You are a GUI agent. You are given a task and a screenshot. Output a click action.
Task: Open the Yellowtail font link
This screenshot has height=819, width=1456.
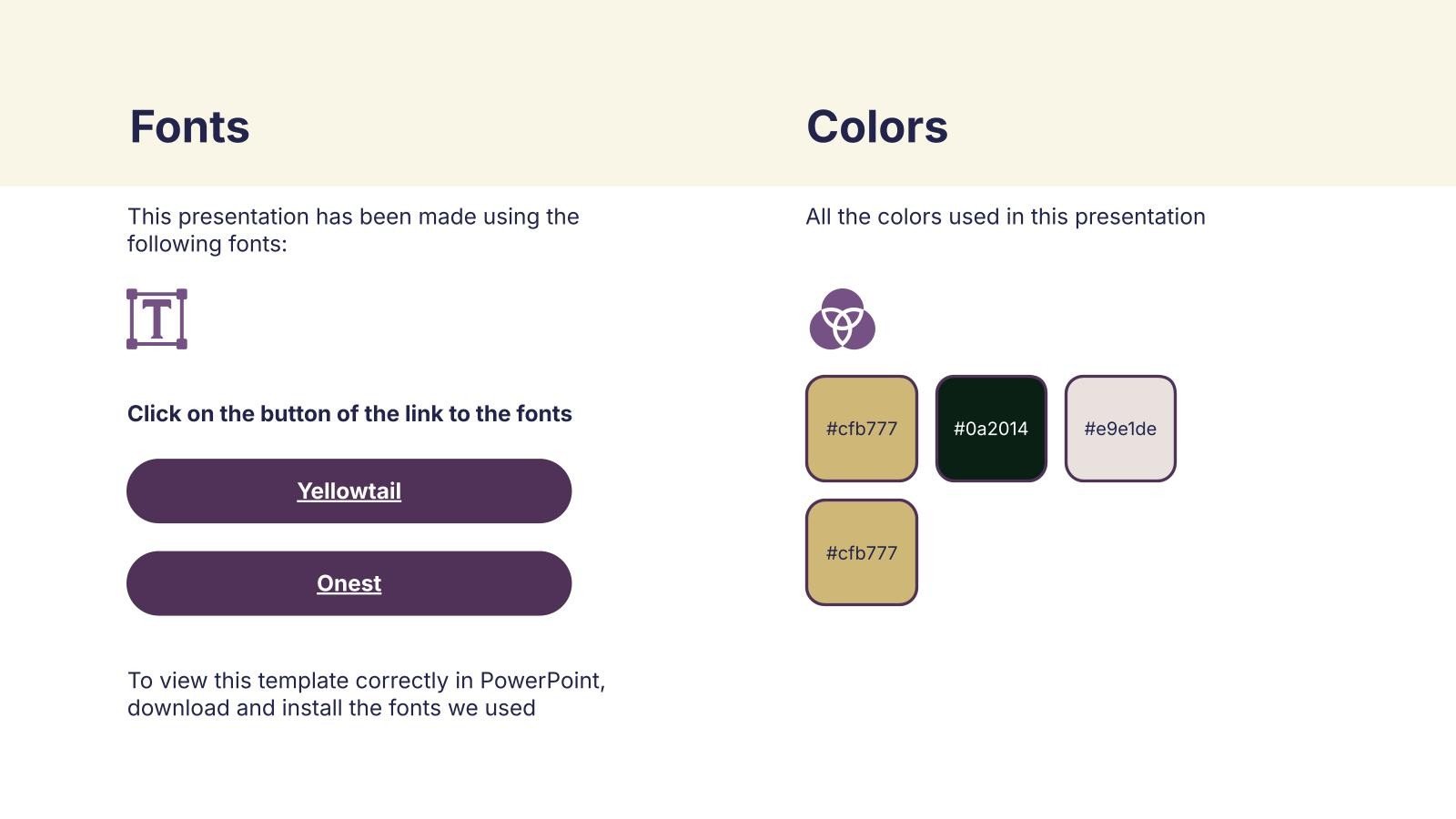click(349, 491)
